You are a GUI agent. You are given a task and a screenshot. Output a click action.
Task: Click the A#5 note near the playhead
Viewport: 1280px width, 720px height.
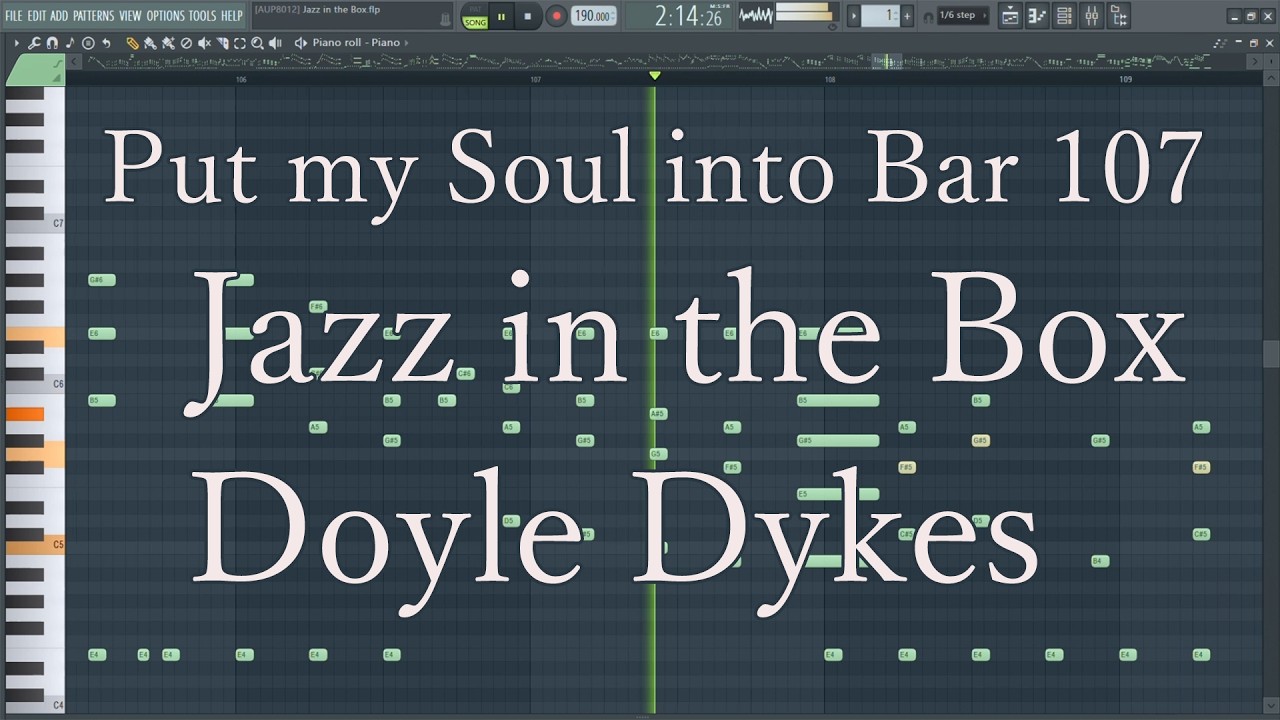pyautogui.click(x=657, y=414)
